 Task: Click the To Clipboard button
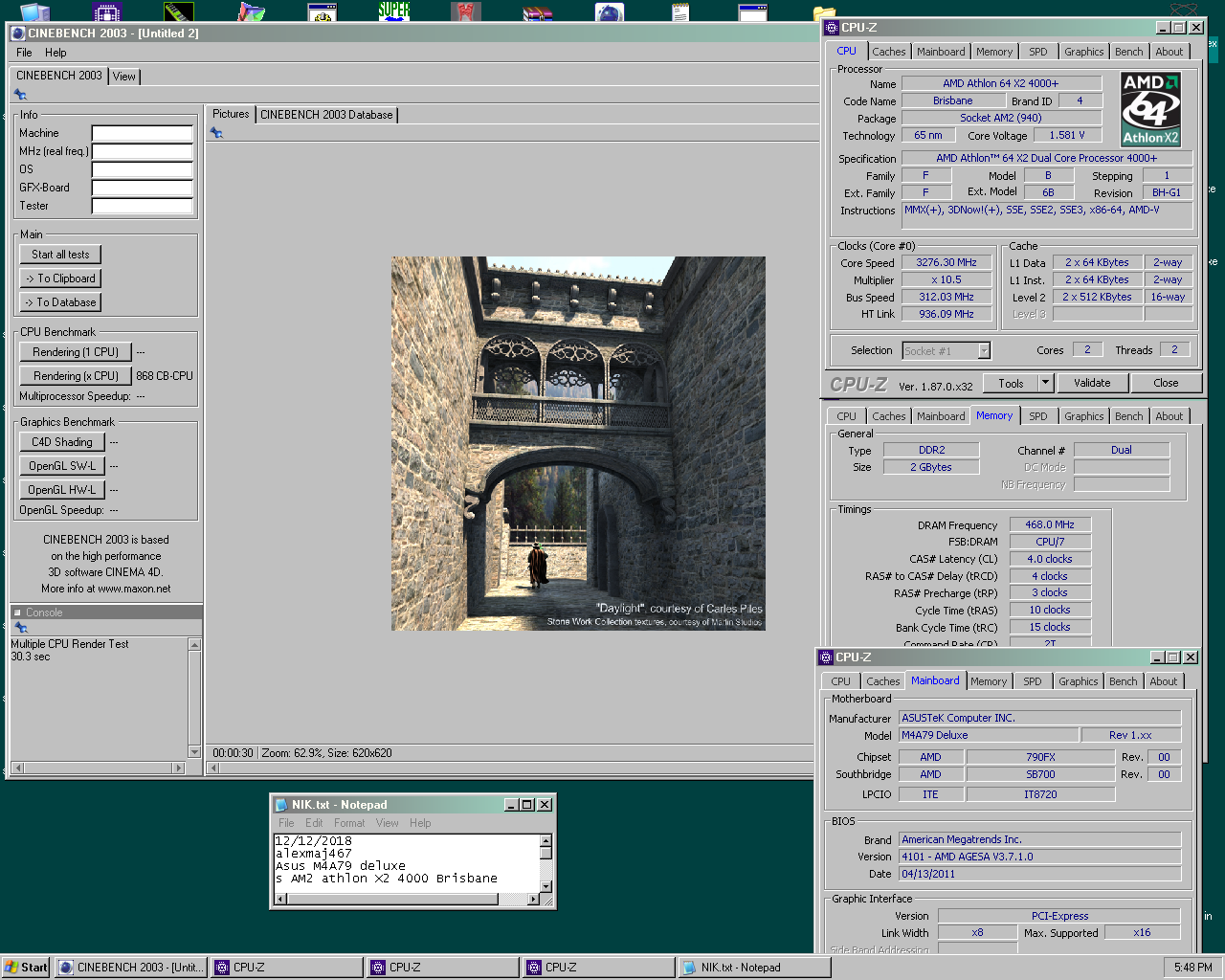pos(60,278)
